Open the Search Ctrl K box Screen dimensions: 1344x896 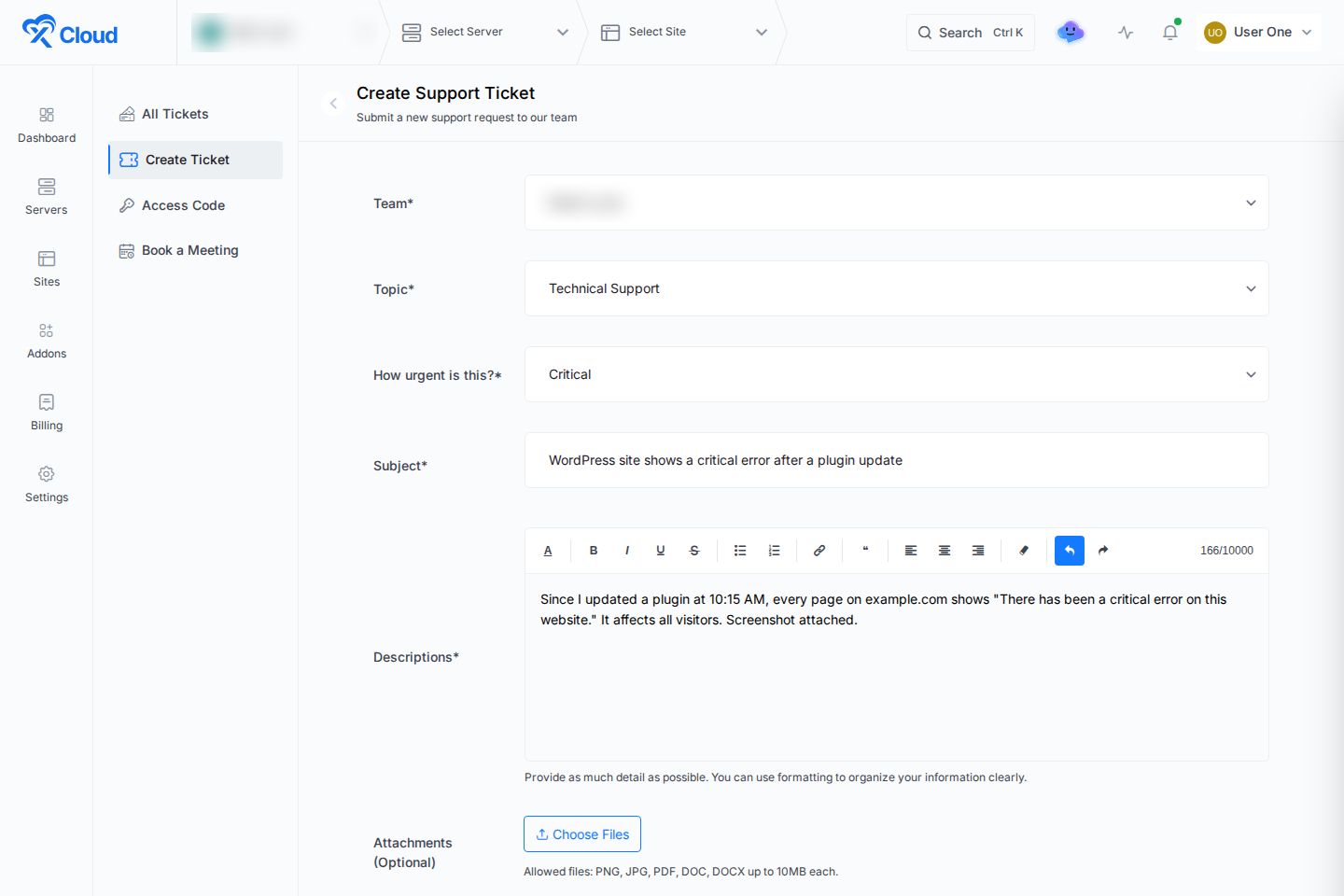click(x=971, y=33)
